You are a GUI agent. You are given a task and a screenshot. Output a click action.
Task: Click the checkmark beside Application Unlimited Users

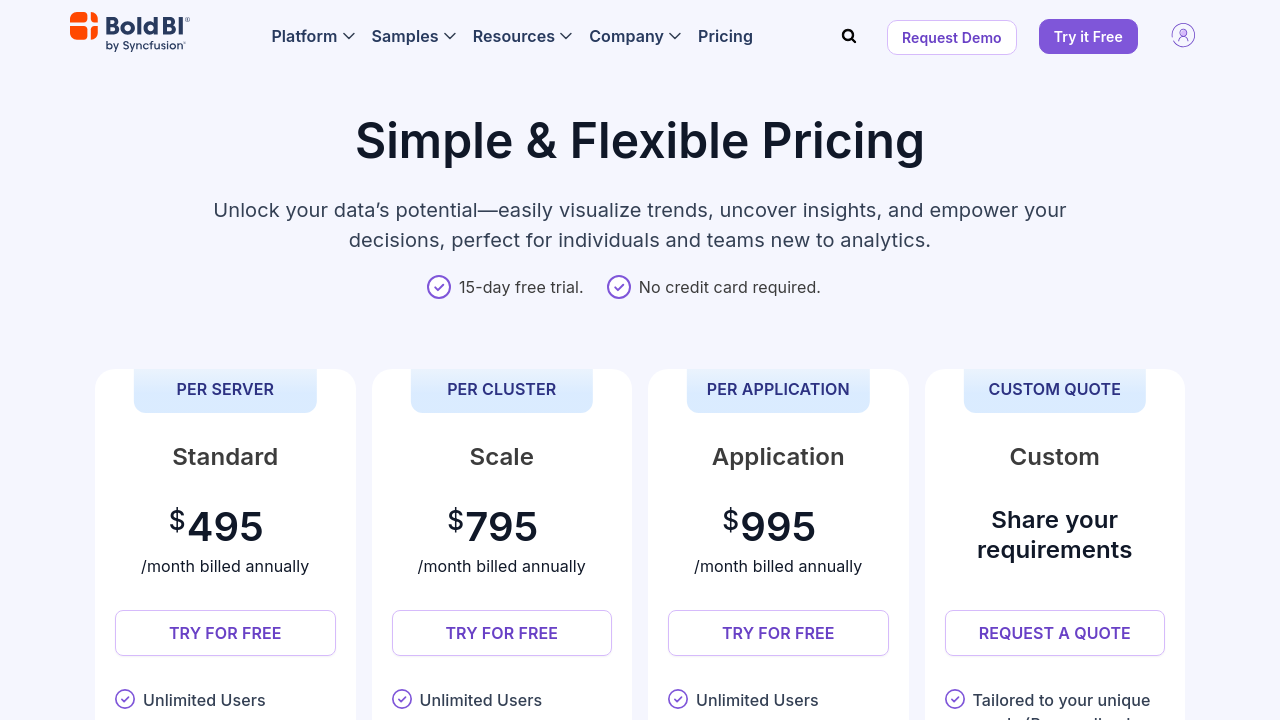pyautogui.click(x=678, y=699)
